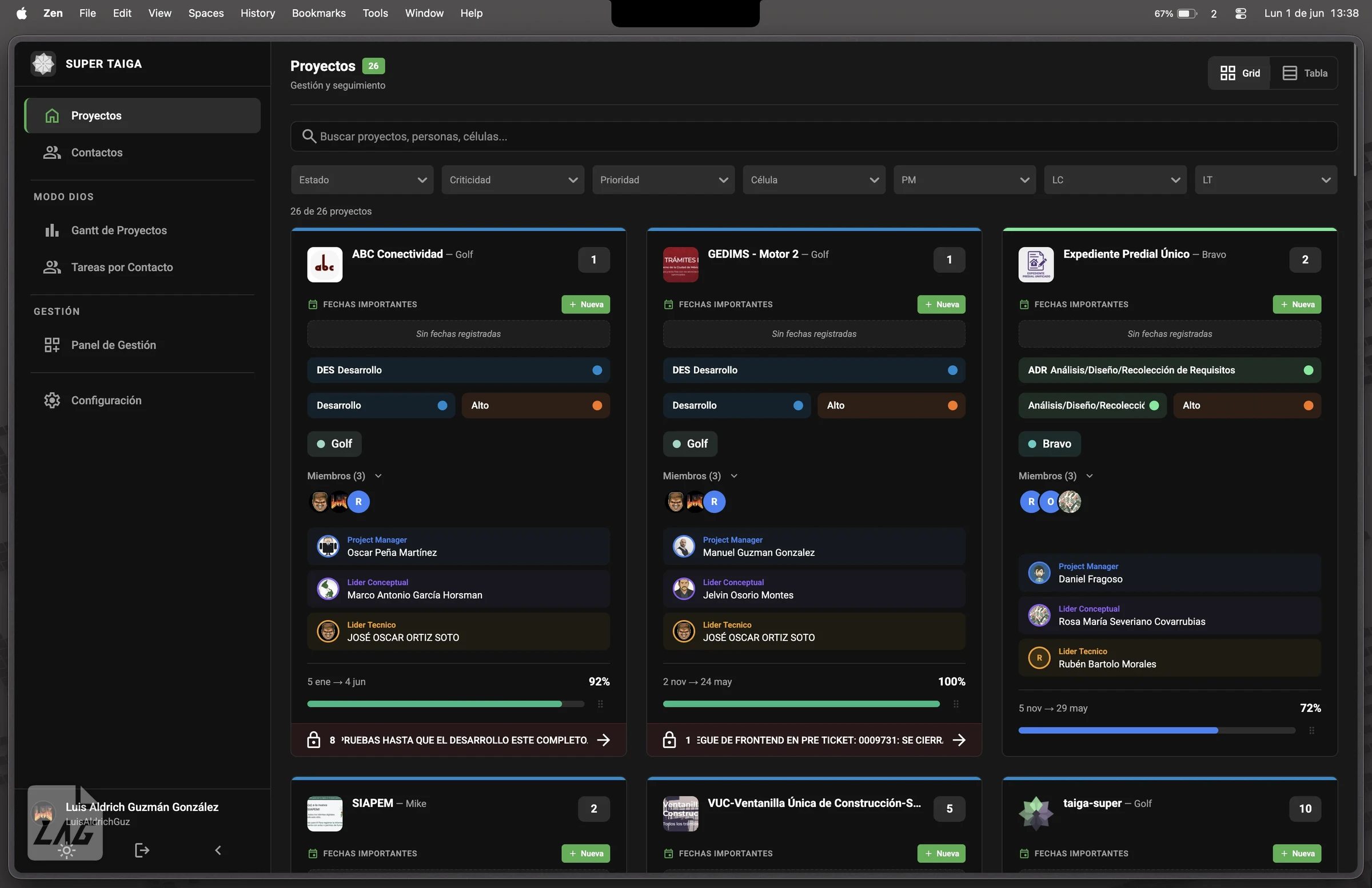This screenshot has height=888, width=1372.
Task: Add new date in Expediente Predial Único card
Action: tap(1297, 304)
